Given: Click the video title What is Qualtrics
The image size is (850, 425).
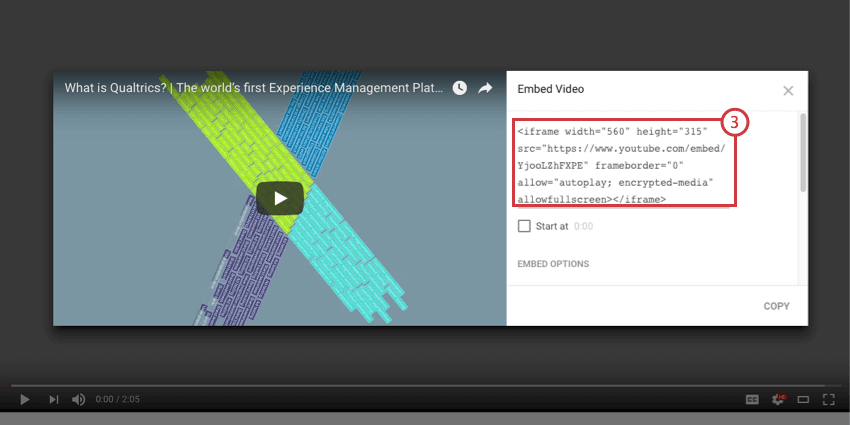Looking at the screenshot, I should pyautogui.click(x=254, y=88).
